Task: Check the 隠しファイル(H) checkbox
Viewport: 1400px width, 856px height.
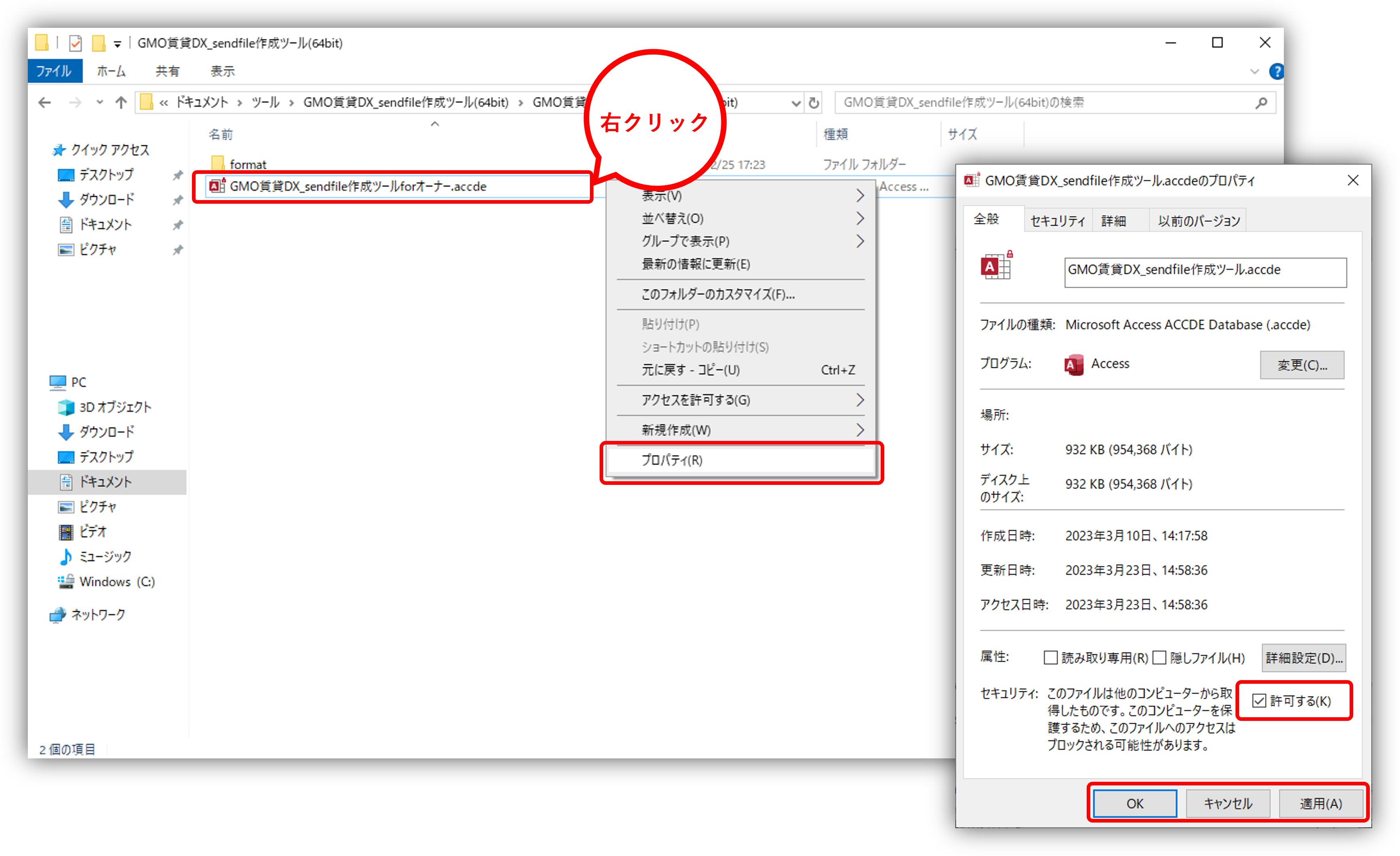Action: [x=1160, y=658]
